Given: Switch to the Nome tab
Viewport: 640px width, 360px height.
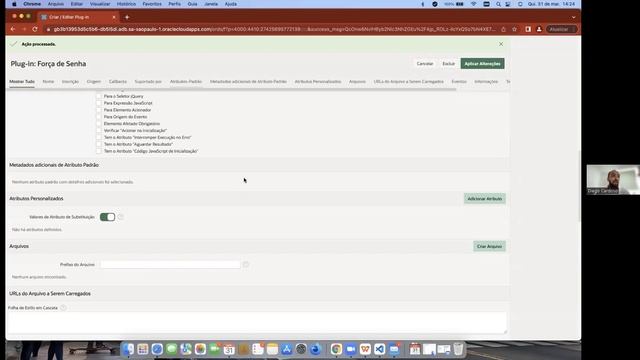Looking at the screenshot, I should tap(48, 82).
